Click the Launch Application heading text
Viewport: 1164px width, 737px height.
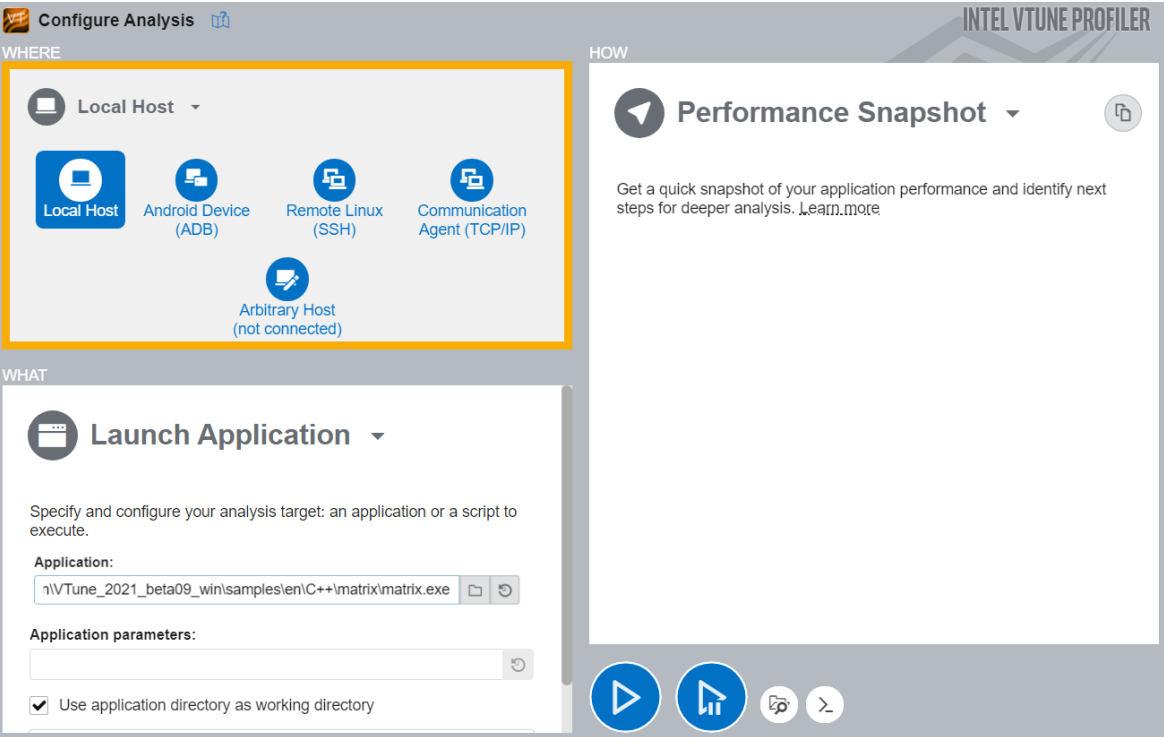pyautogui.click(x=220, y=435)
